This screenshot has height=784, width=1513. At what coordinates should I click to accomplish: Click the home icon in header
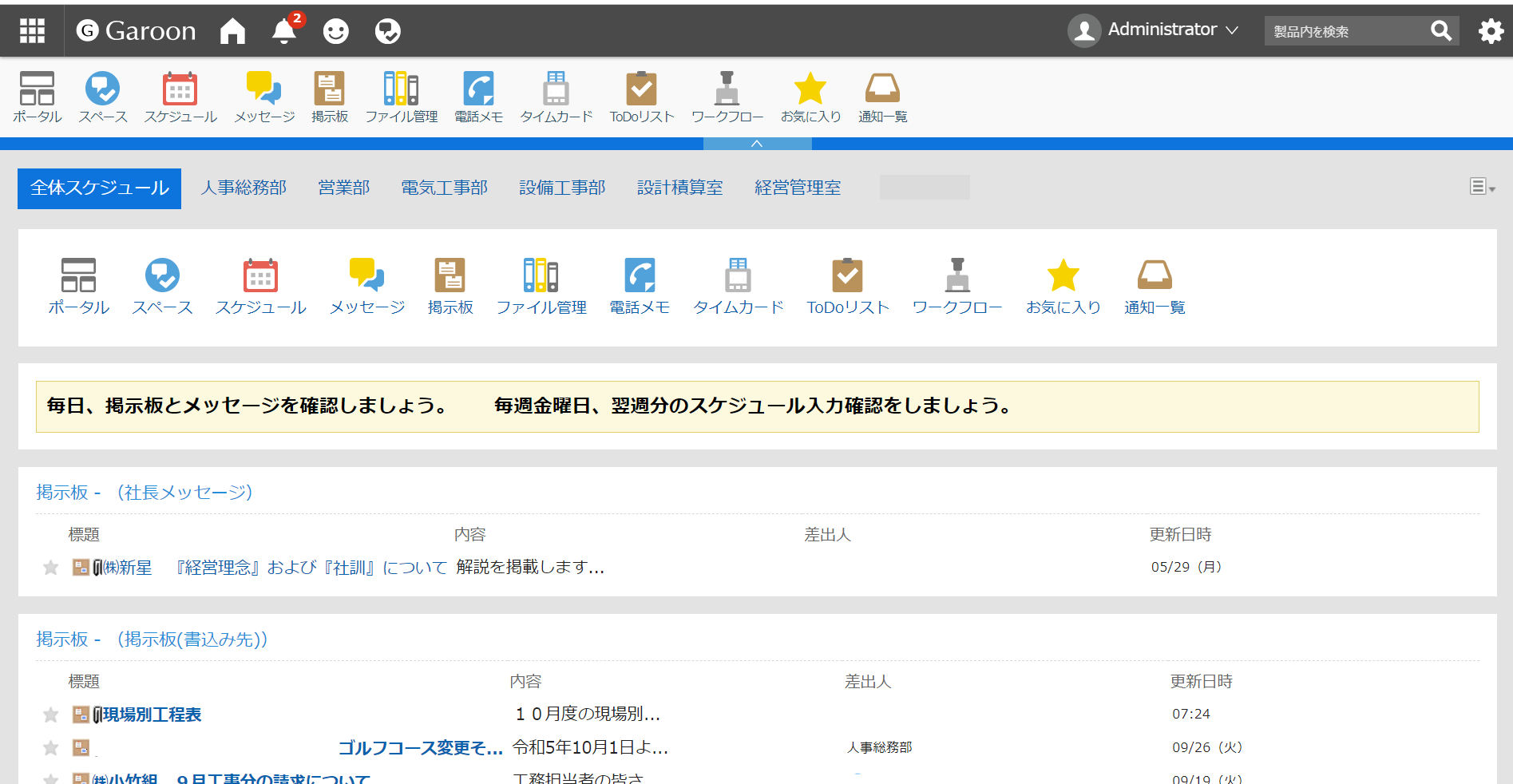[232, 31]
